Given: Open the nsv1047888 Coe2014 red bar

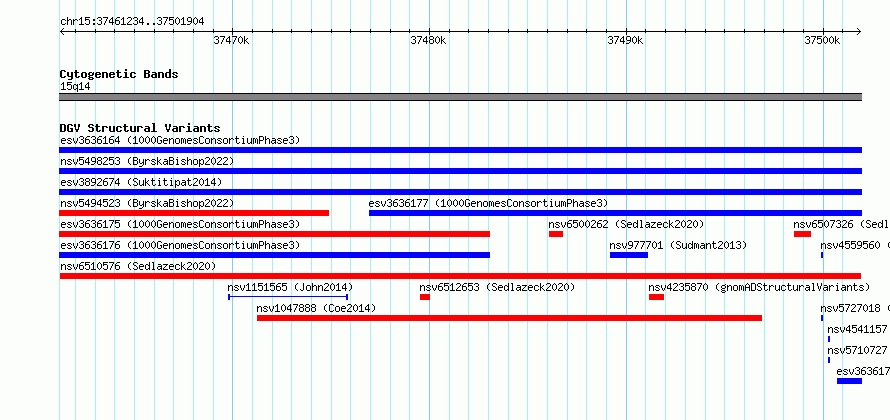Looking at the screenshot, I should point(509,318).
